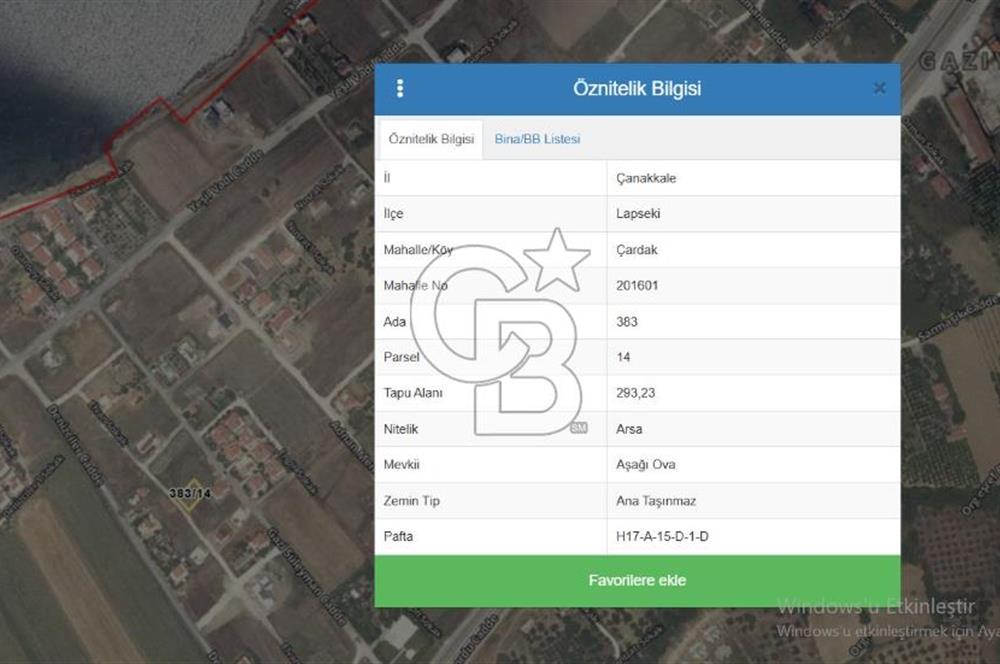Click the Zemin Tip value Ana Taşınmaz
This screenshot has width=1000, height=664.
coord(655,501)
